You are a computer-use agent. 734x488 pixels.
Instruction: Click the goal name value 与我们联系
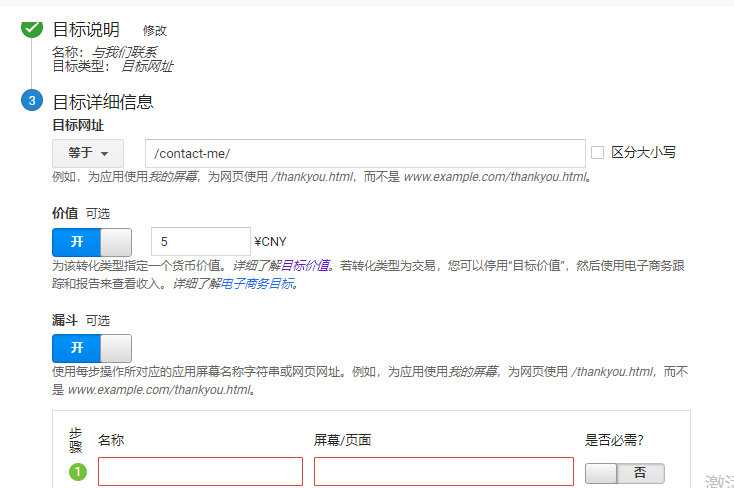pos(124,52)
